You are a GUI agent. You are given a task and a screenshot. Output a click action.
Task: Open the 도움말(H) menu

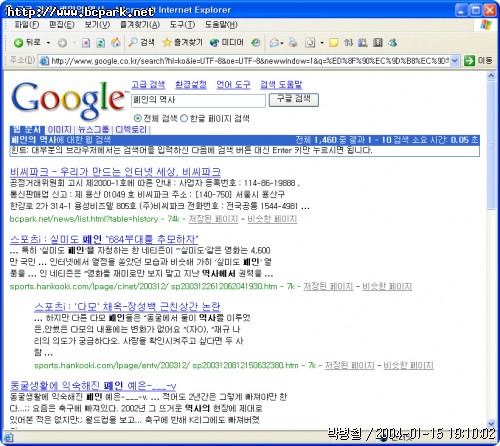[221, 25]
